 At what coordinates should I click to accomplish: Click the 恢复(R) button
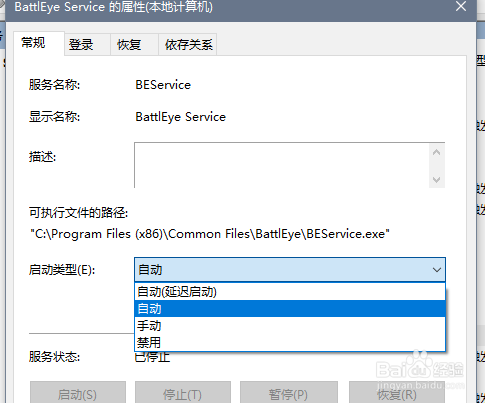click(x=397, y=394)
